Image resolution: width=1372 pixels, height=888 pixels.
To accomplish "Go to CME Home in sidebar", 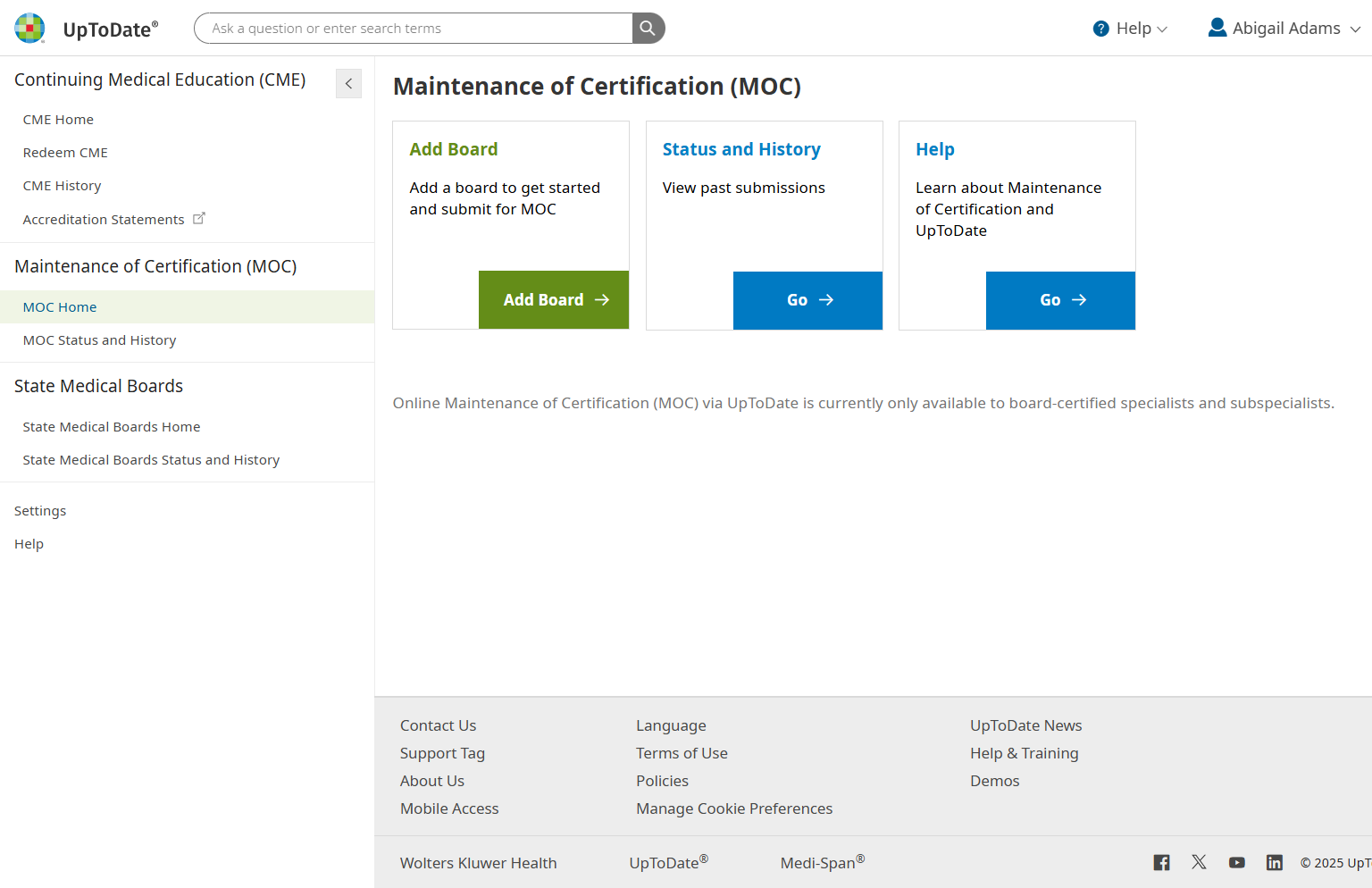I will point(58,120).
